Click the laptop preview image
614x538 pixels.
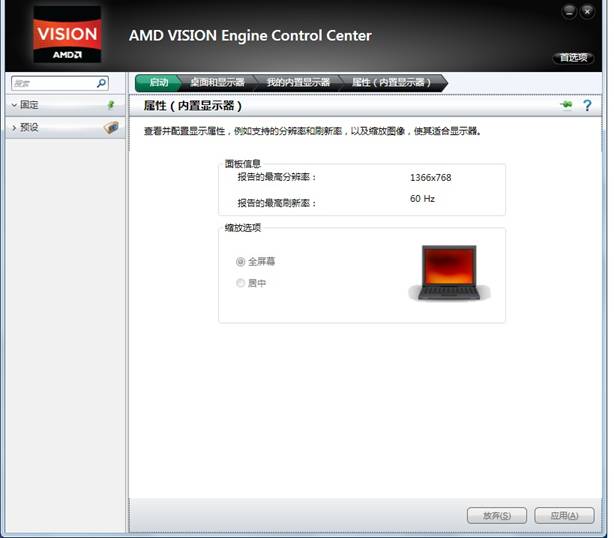click(x=449, y=273)
